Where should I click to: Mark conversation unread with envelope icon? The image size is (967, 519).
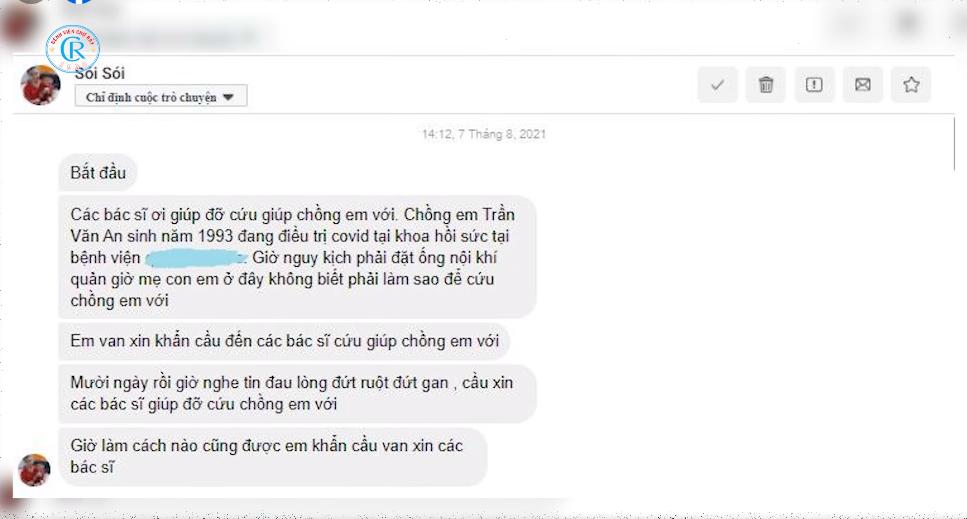click(863, 84)
